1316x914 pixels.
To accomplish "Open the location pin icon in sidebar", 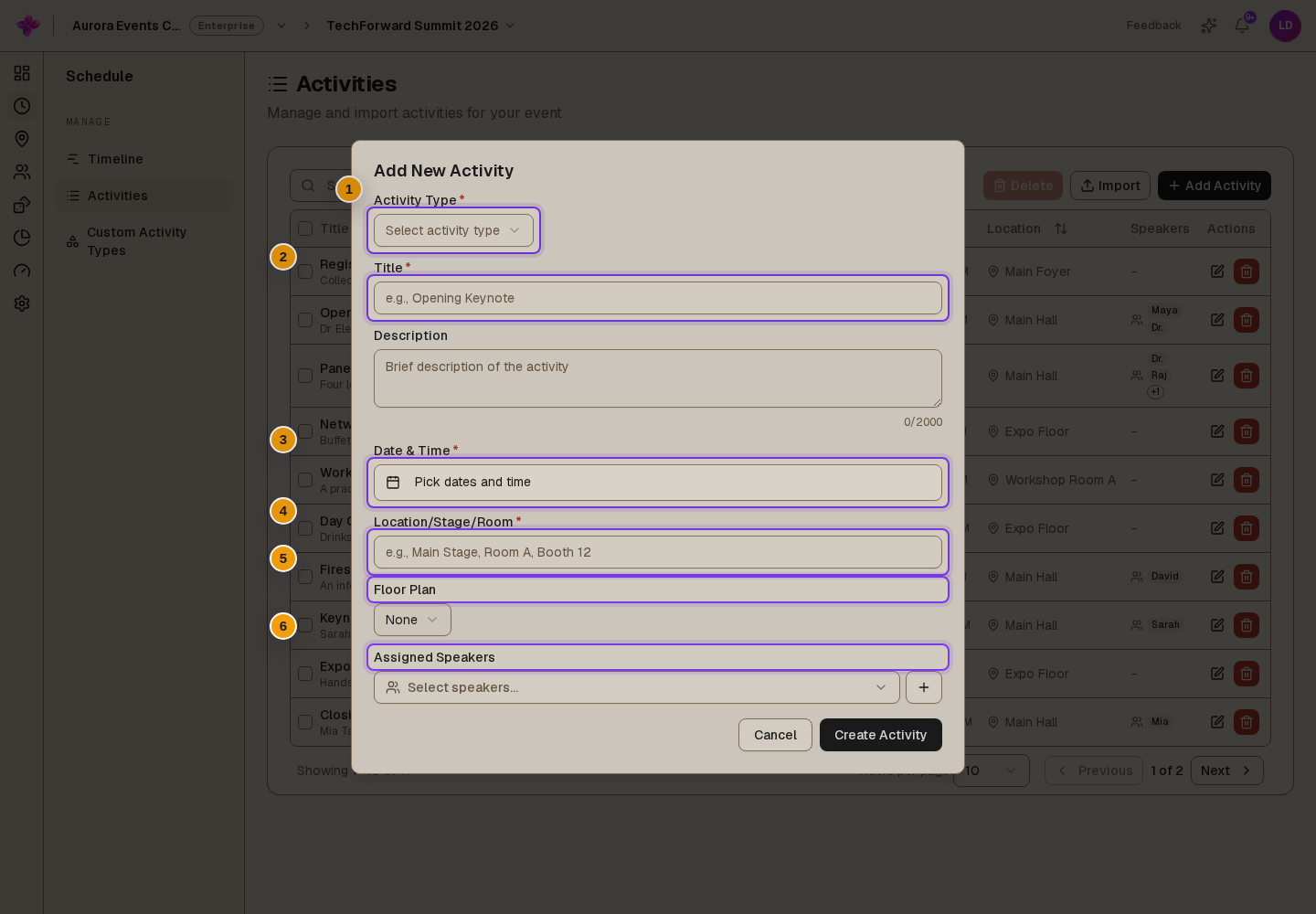I will coord(22,139).
